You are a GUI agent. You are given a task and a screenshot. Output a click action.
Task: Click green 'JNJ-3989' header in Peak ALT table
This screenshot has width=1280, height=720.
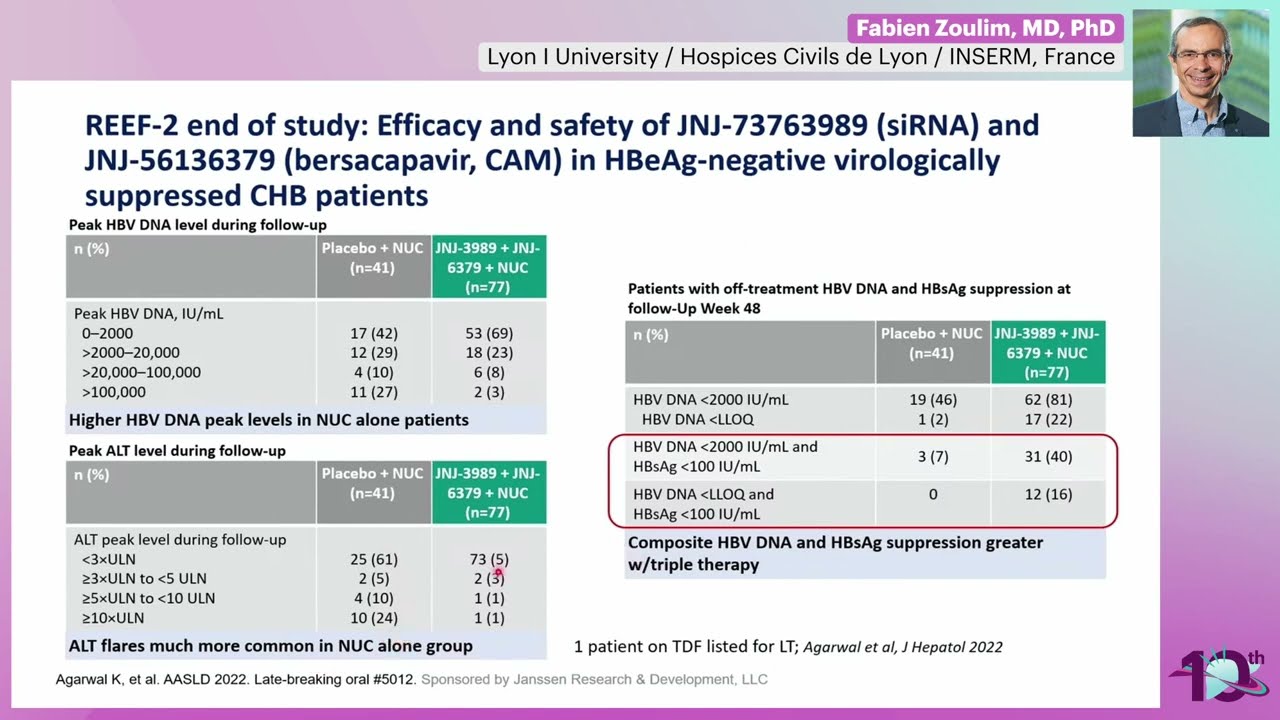[488, 493]
